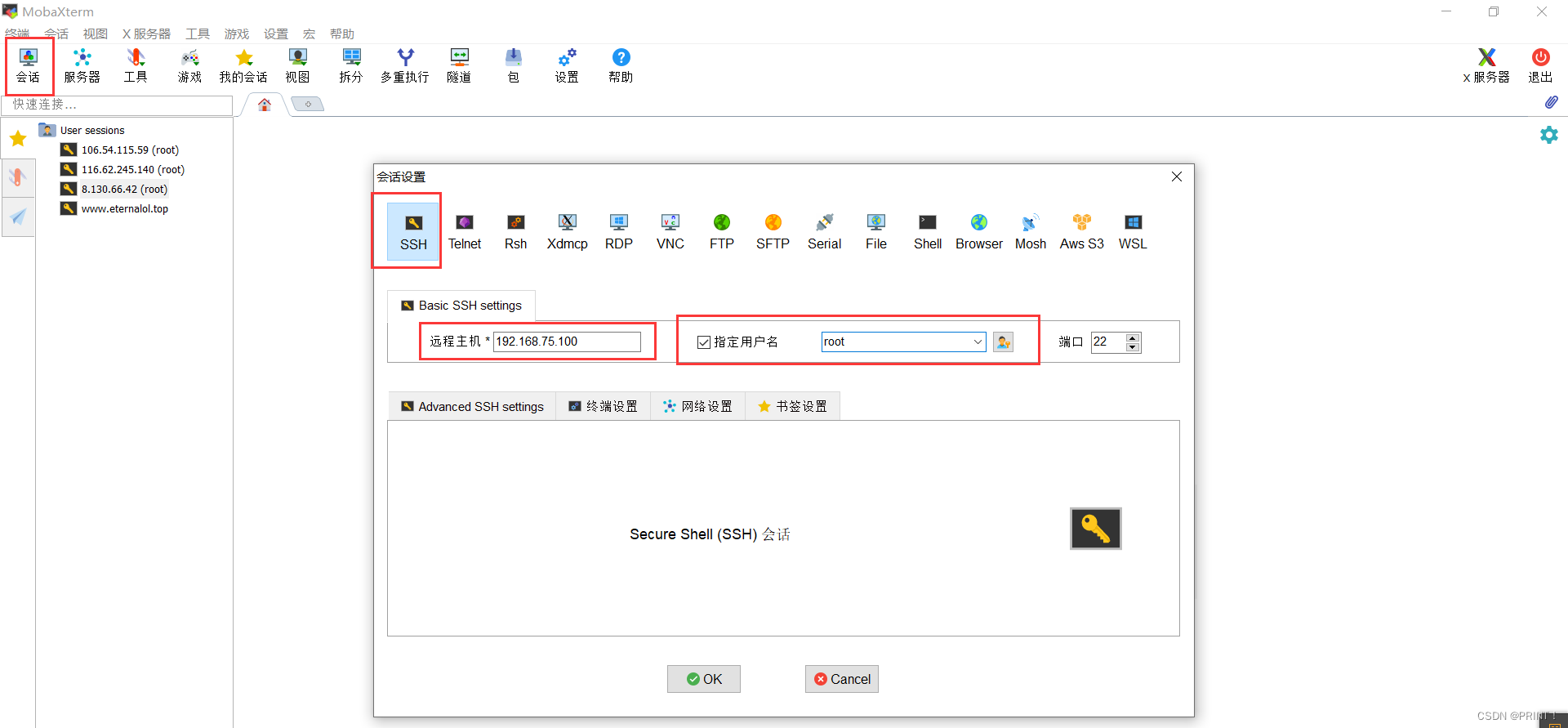Toggle the 指定用户名 checkbox
This screenshot has width=1568, height=728.
704,342
